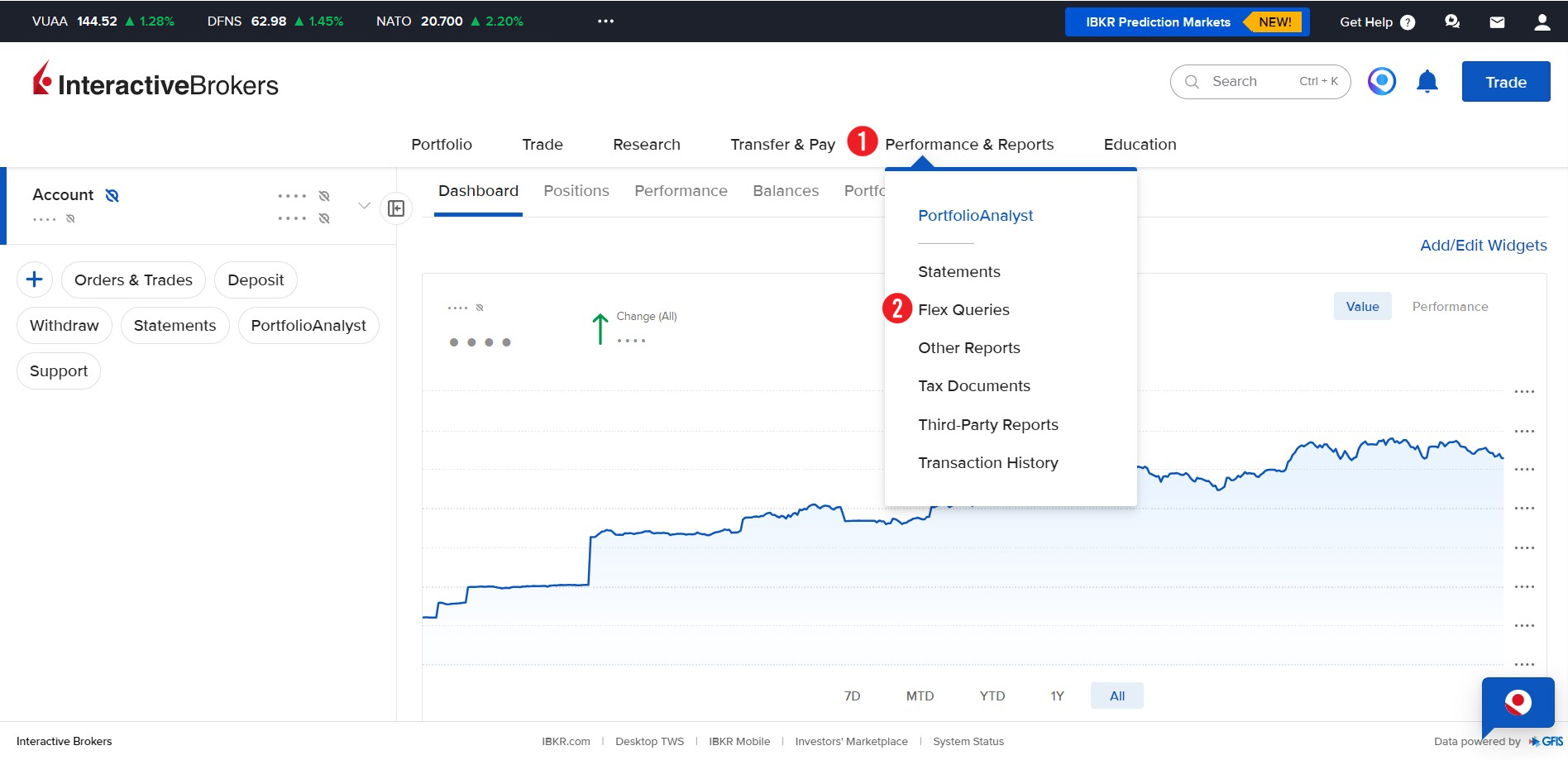Open the notifications bell
This screenshot has height=760, width=1568.
1427,81
